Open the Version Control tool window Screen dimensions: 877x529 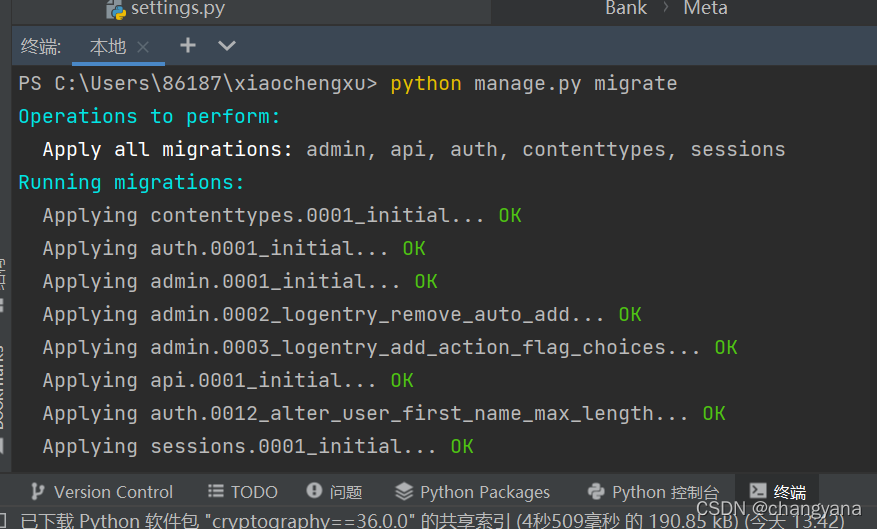[101, 492]
